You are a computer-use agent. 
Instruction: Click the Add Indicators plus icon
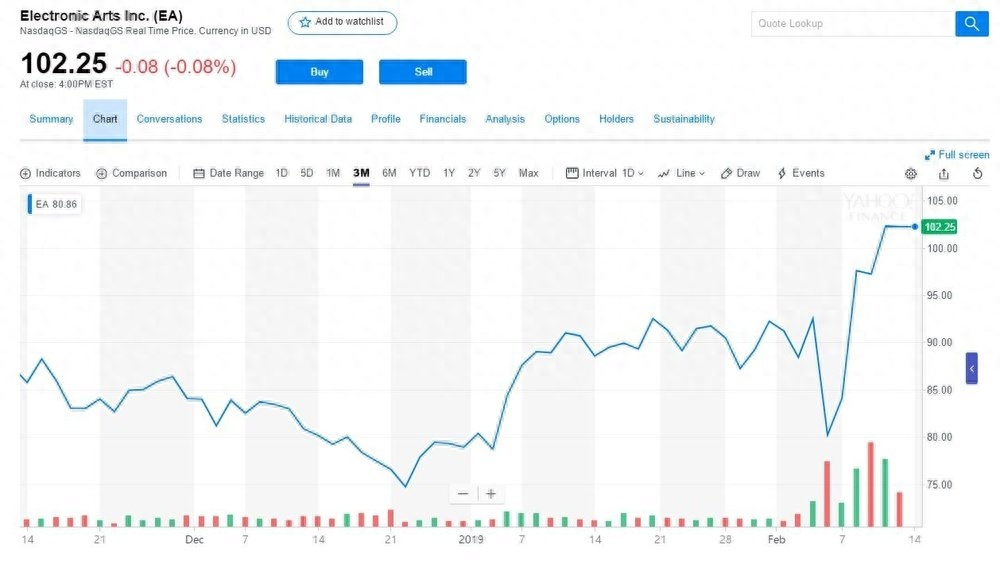(x=26, y=173)
